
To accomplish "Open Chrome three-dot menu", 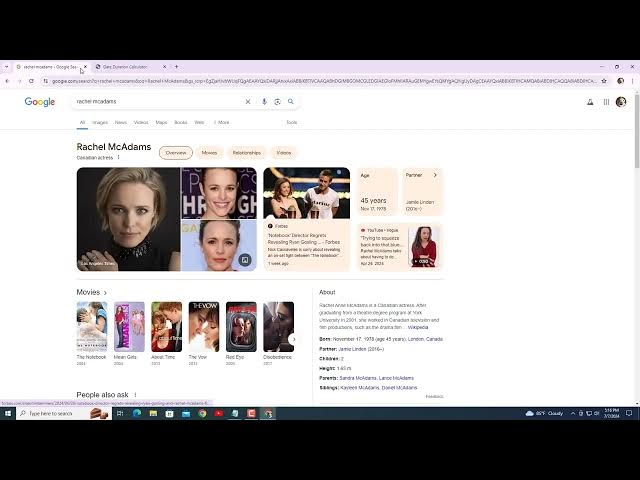I will [633, 81].
